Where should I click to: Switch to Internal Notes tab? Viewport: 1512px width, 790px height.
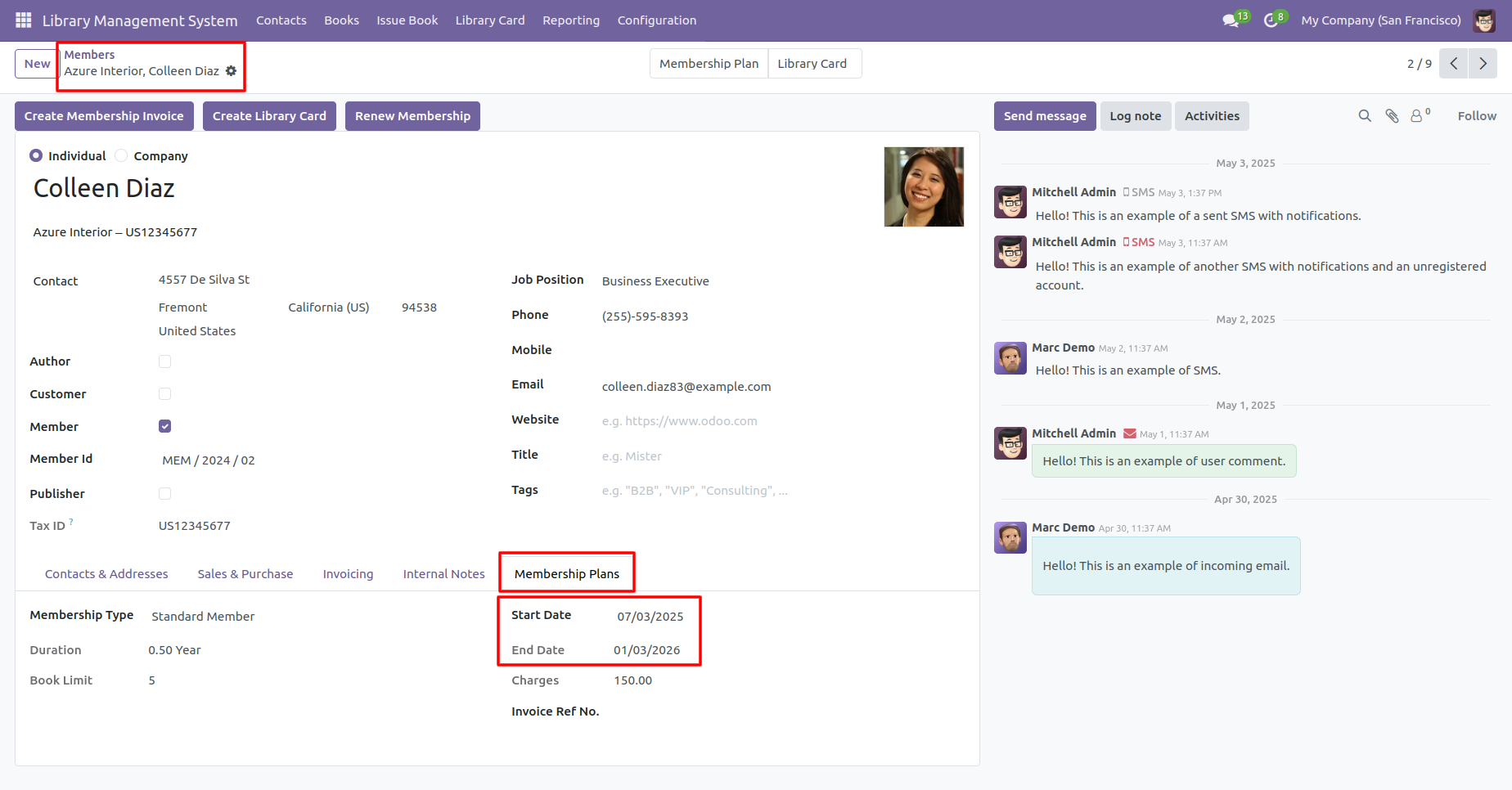click(444, 574)
